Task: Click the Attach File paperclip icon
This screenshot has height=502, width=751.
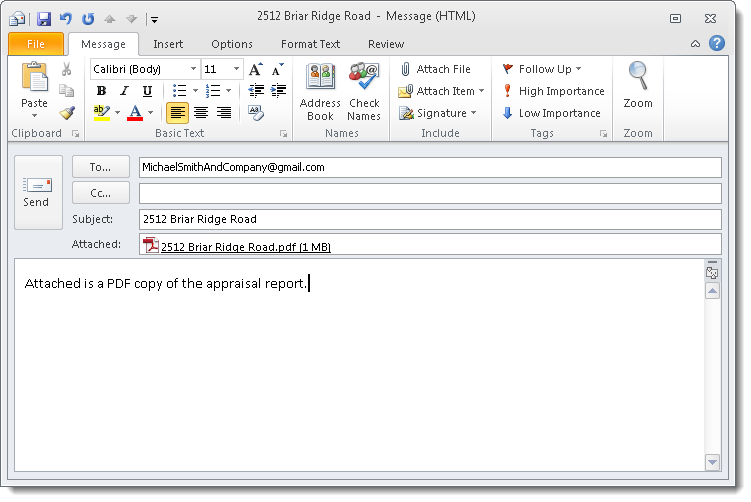Action: coord(405,69)
